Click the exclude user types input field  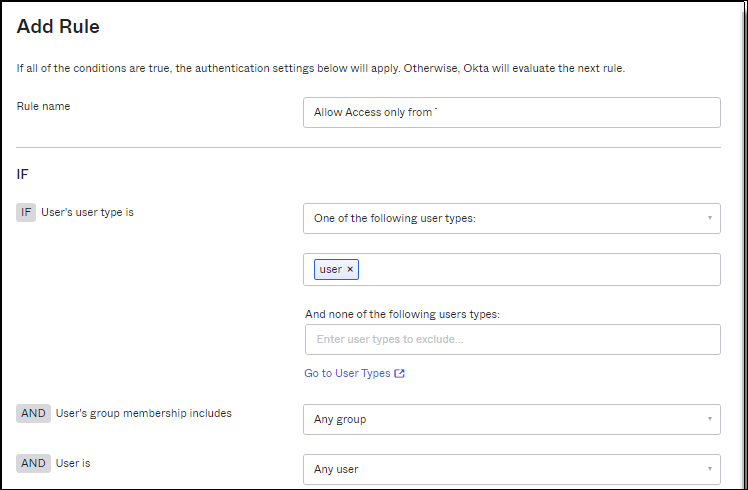tap(511, 339)
